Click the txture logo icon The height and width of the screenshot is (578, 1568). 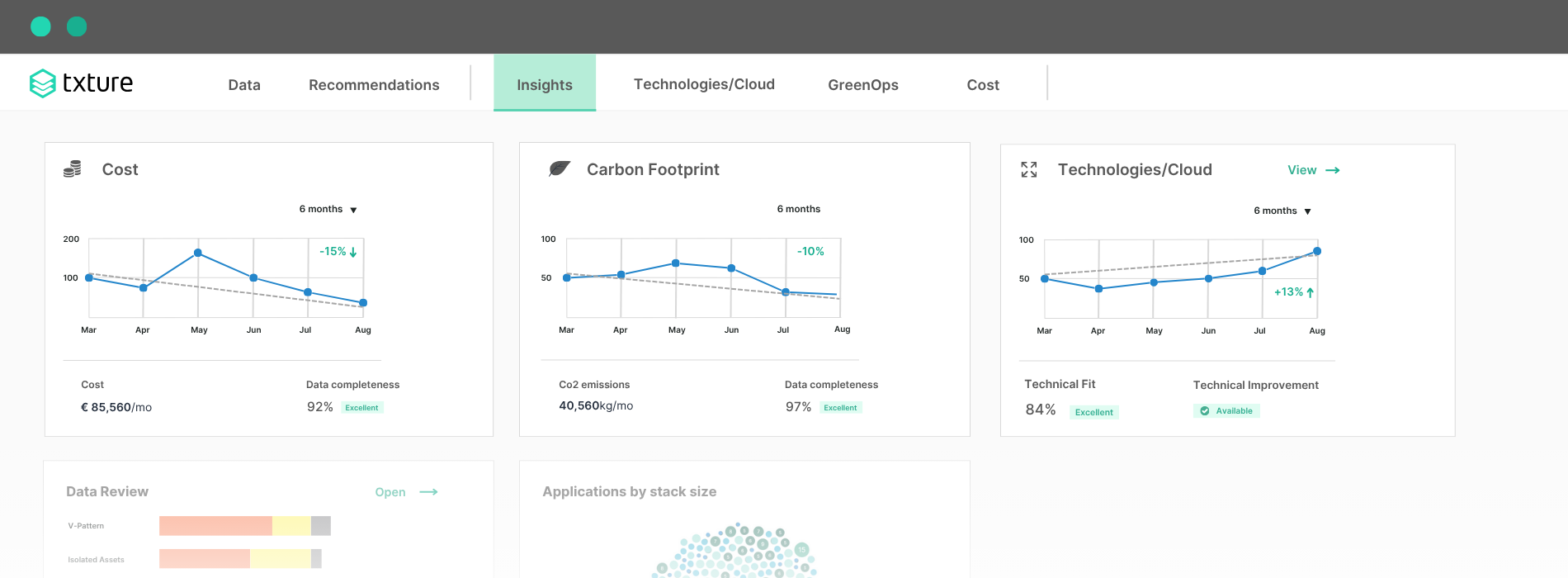click(42, 83)
